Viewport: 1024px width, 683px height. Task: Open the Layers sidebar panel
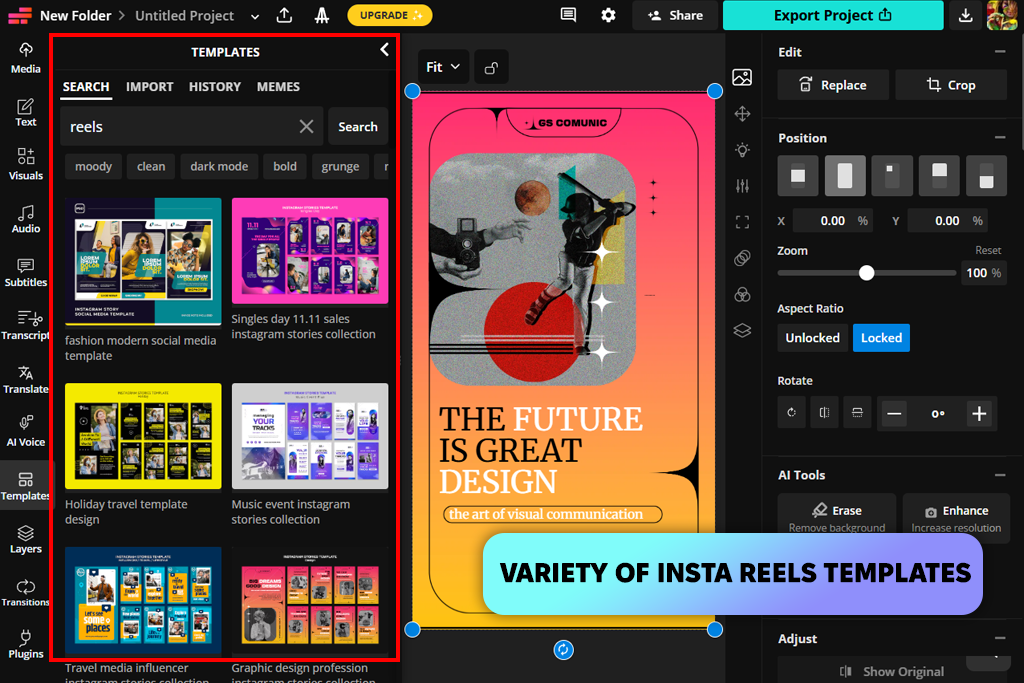click(26, 539)
